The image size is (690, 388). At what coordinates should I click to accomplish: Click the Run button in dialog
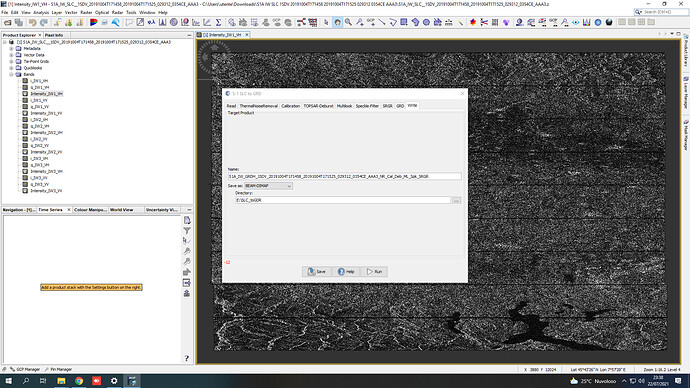(x=375, y=271)
